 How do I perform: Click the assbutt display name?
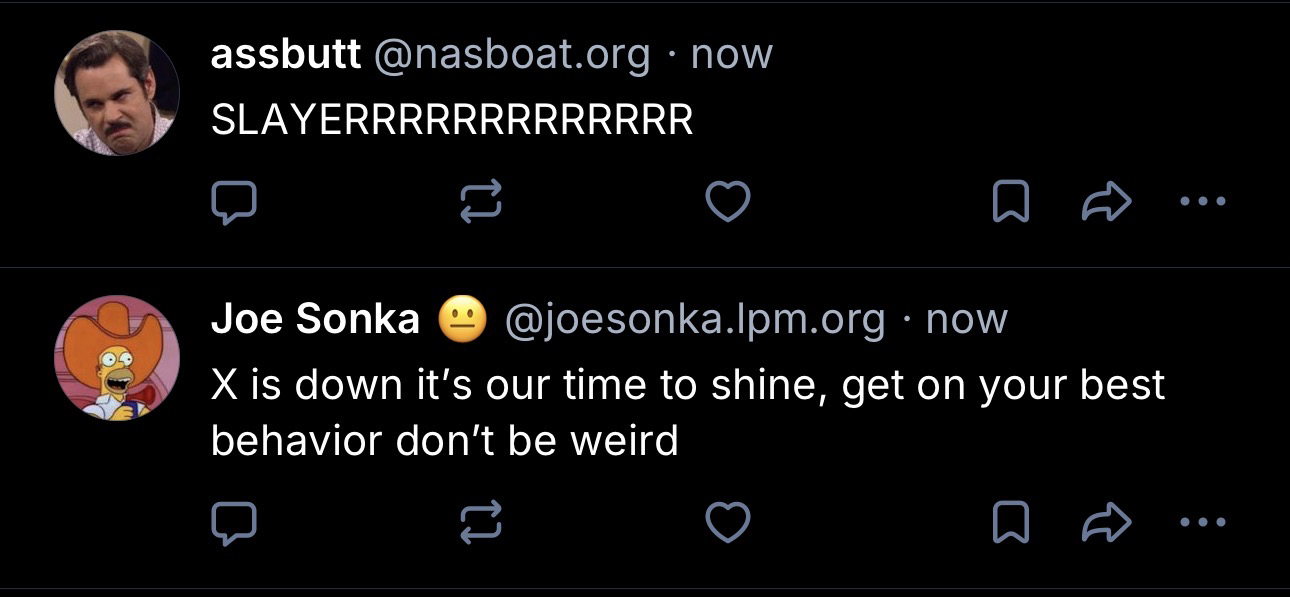tap(286, 54)
